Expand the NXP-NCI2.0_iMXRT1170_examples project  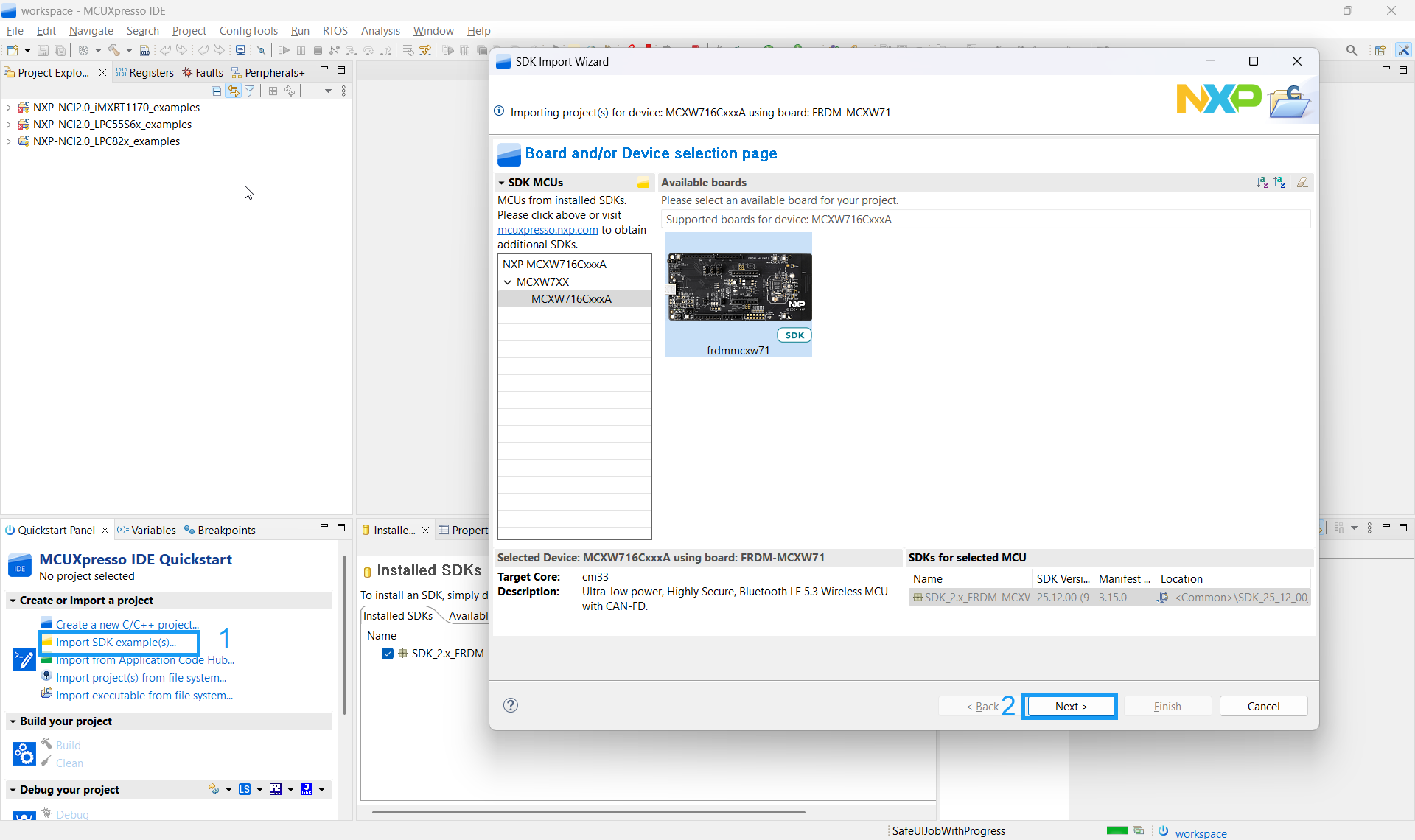tap(8, 108)
